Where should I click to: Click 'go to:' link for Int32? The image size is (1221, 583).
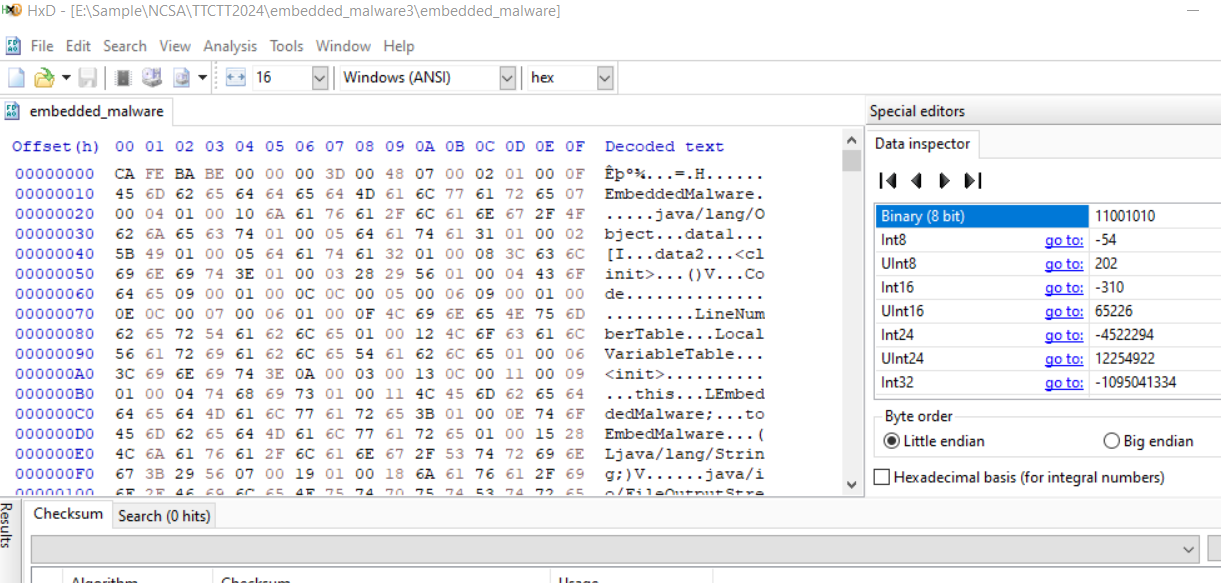[1064, 383]
